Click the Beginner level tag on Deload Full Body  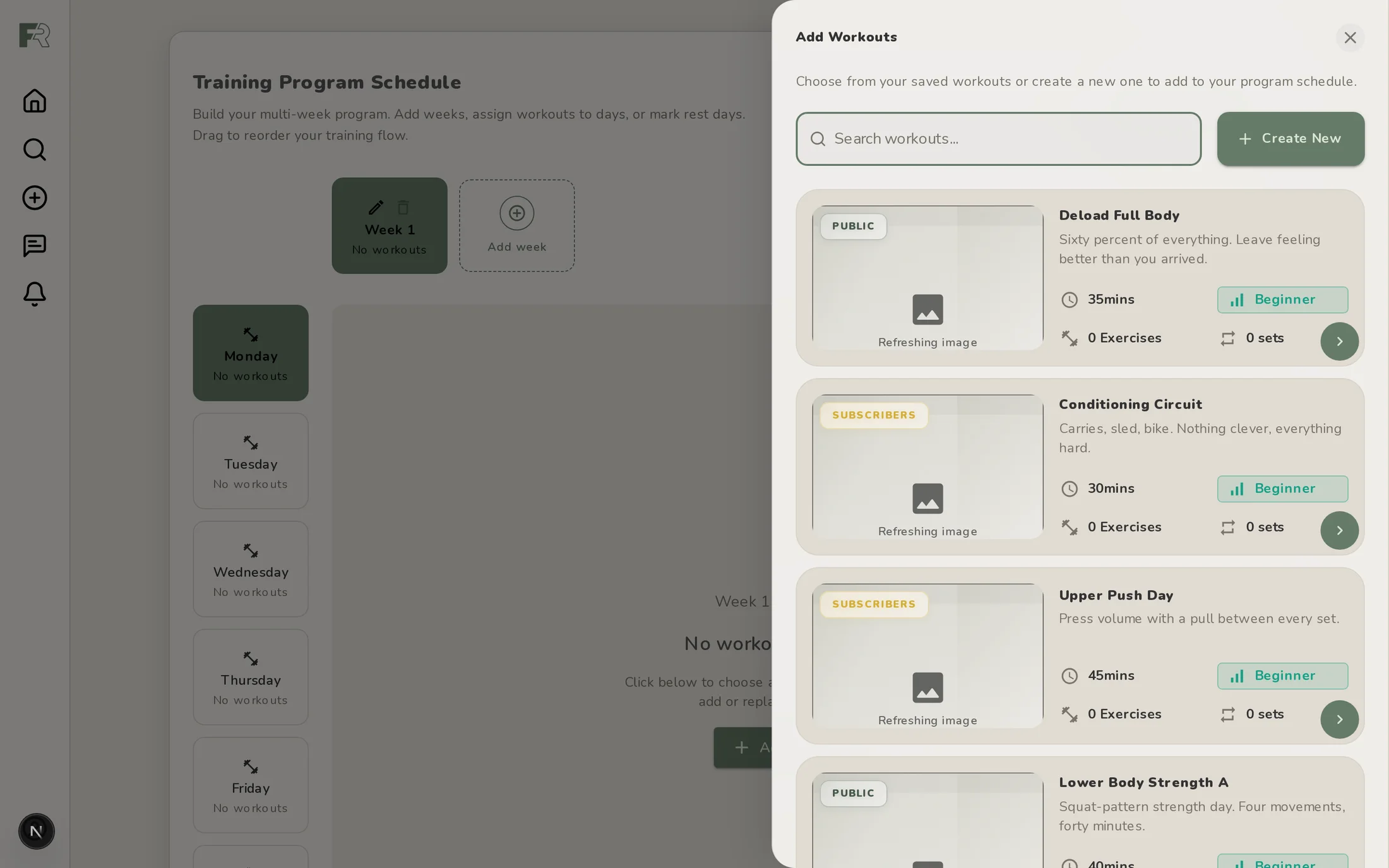point(1282,300)
